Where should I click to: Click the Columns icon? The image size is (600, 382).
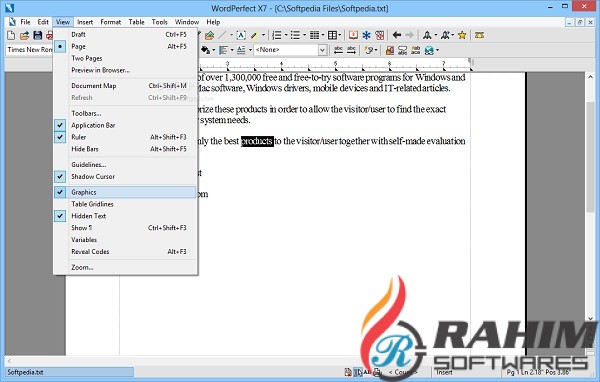[x=314, y=36]
